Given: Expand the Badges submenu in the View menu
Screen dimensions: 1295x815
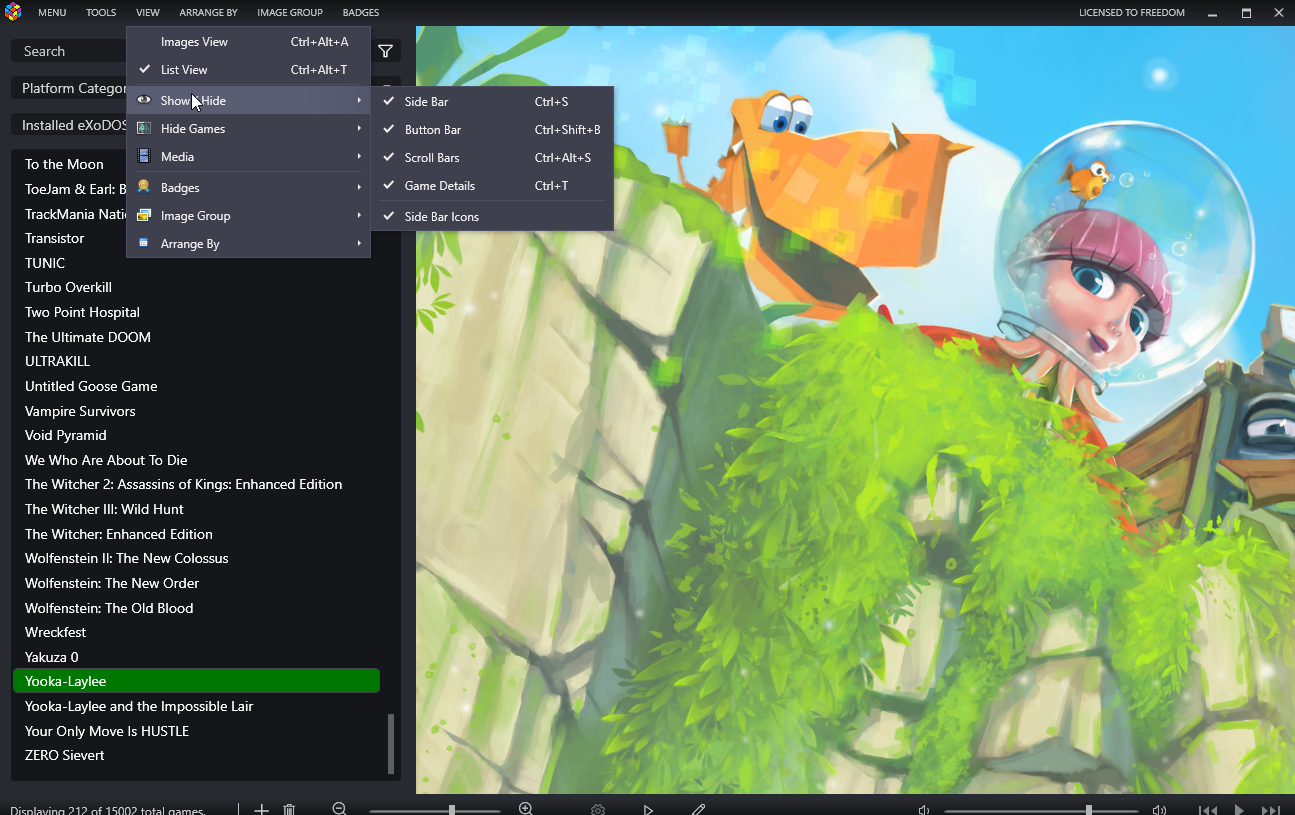Looking at the screenshot, I should pyautogui.click(x=248, y=187).
